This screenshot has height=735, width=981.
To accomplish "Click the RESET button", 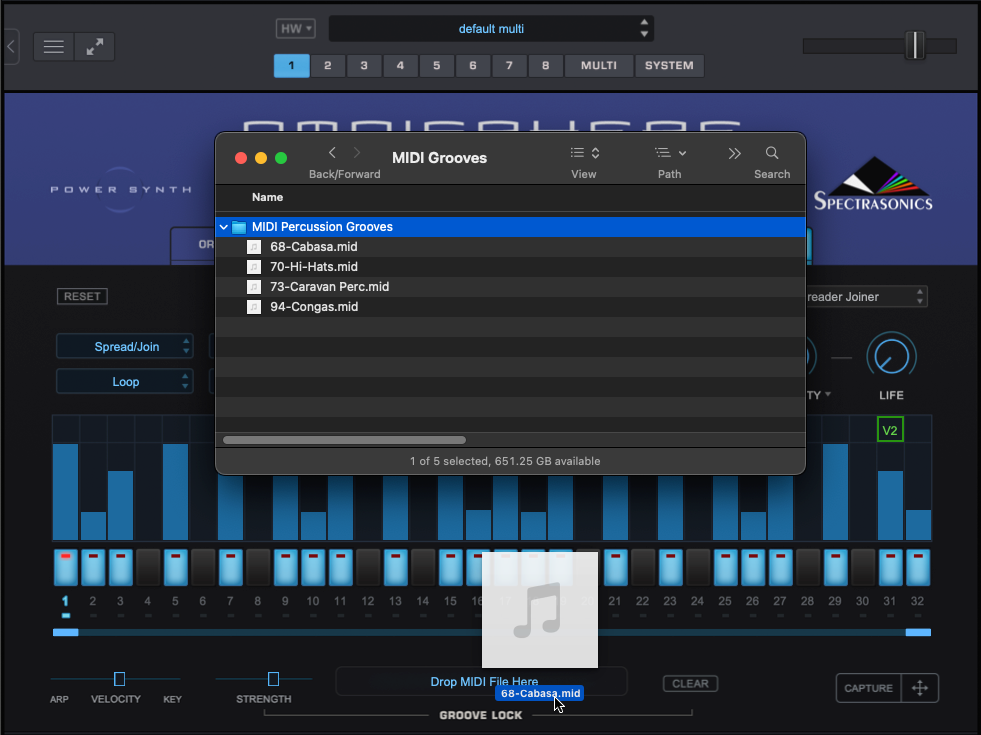I will pos(82,297).
